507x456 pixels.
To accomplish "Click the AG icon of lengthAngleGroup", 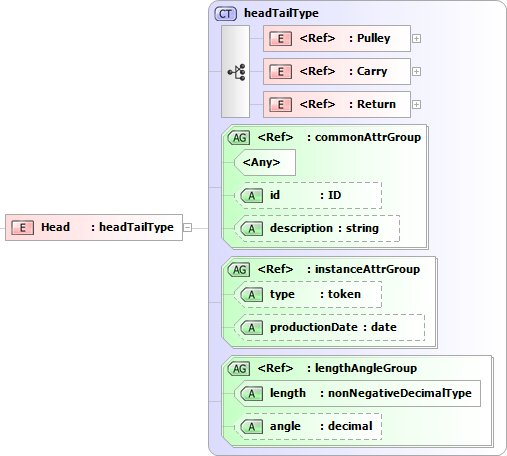I will click(x=239, y=368).
